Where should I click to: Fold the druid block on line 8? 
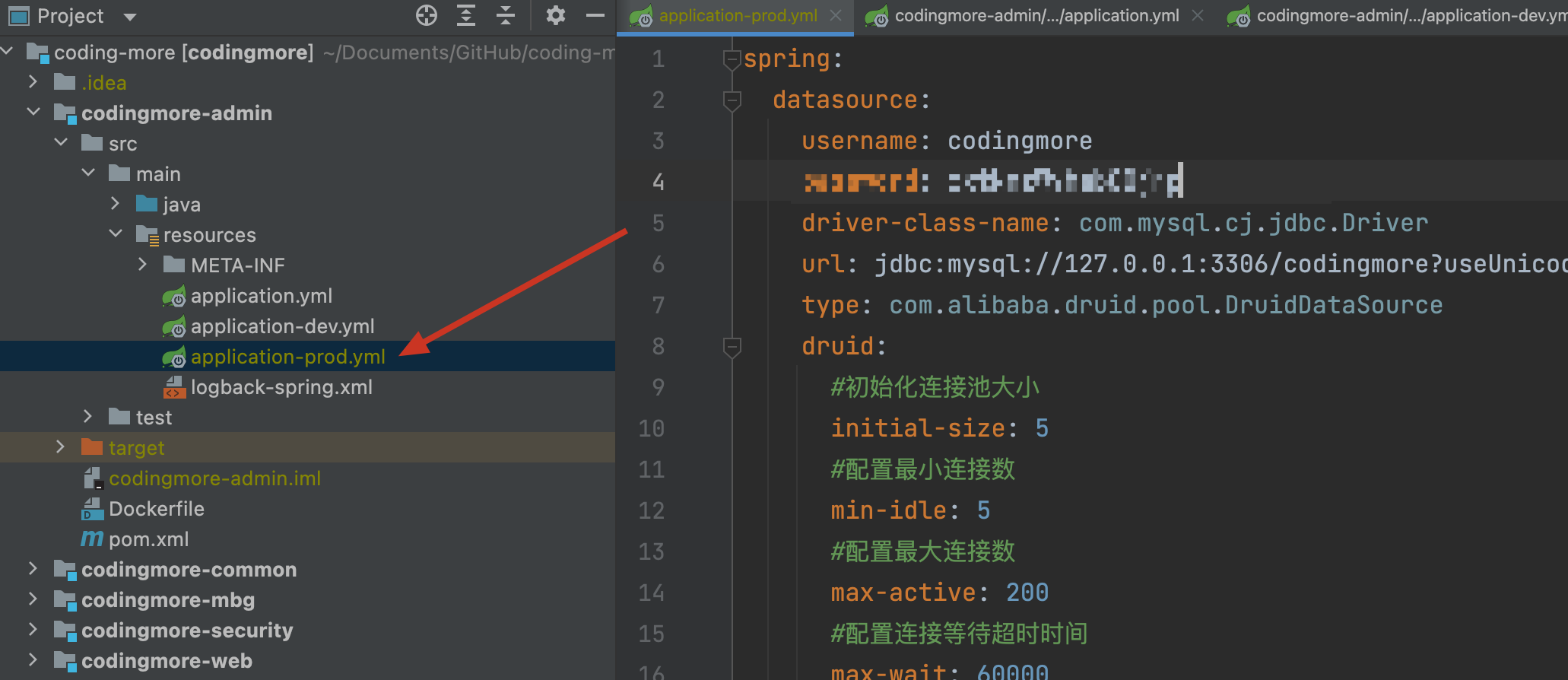point(732,347)
